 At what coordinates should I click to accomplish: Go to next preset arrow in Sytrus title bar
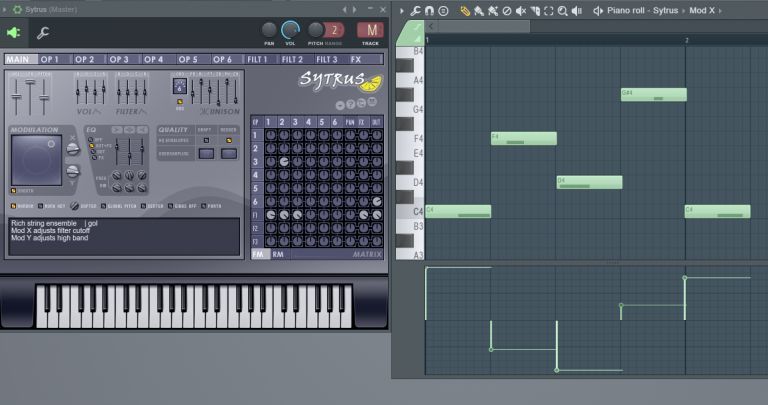pyautogui.click(x=354, y=9)
